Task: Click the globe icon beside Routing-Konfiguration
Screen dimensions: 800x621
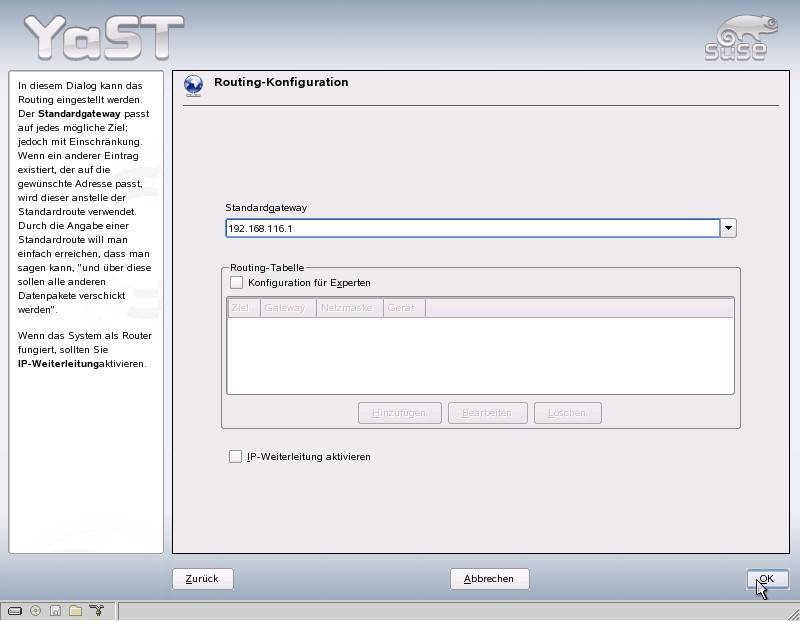Action: (193, 86)
